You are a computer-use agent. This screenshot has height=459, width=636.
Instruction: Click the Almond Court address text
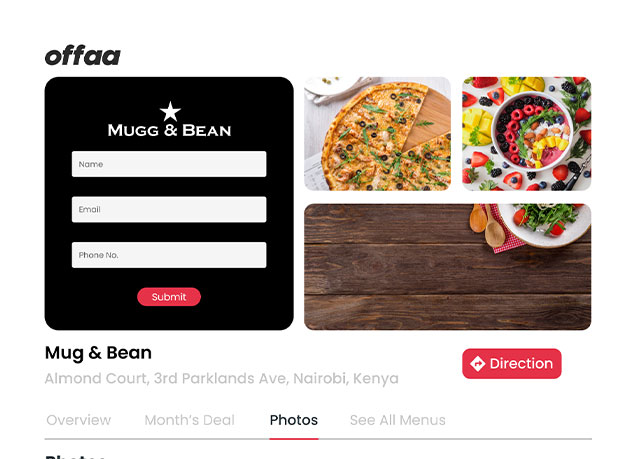click(x=221, y=378)
